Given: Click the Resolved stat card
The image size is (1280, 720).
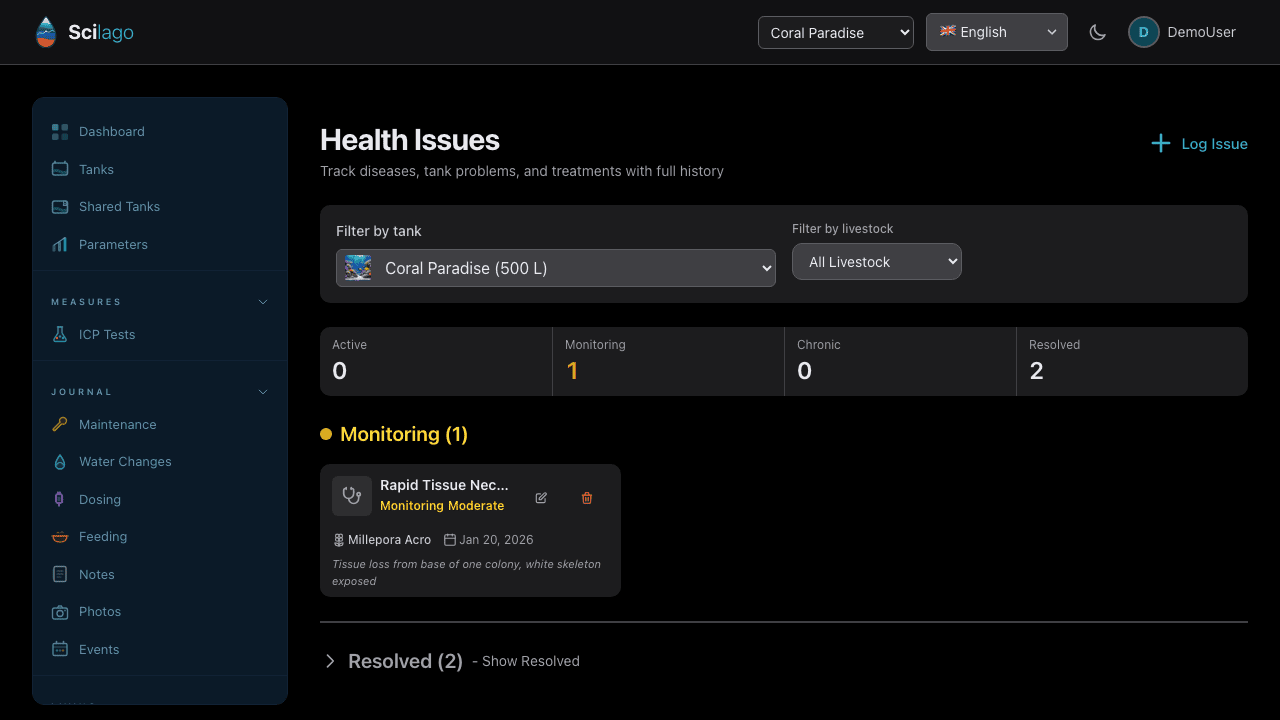Looking at the screenshot, I should [1132, 361].
